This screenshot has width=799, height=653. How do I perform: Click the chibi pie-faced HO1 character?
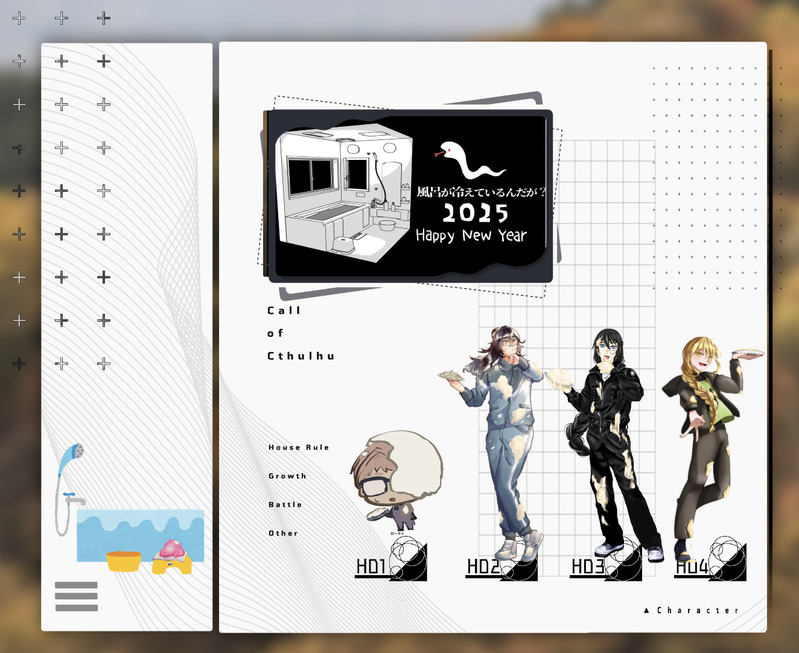coord(396,480)
